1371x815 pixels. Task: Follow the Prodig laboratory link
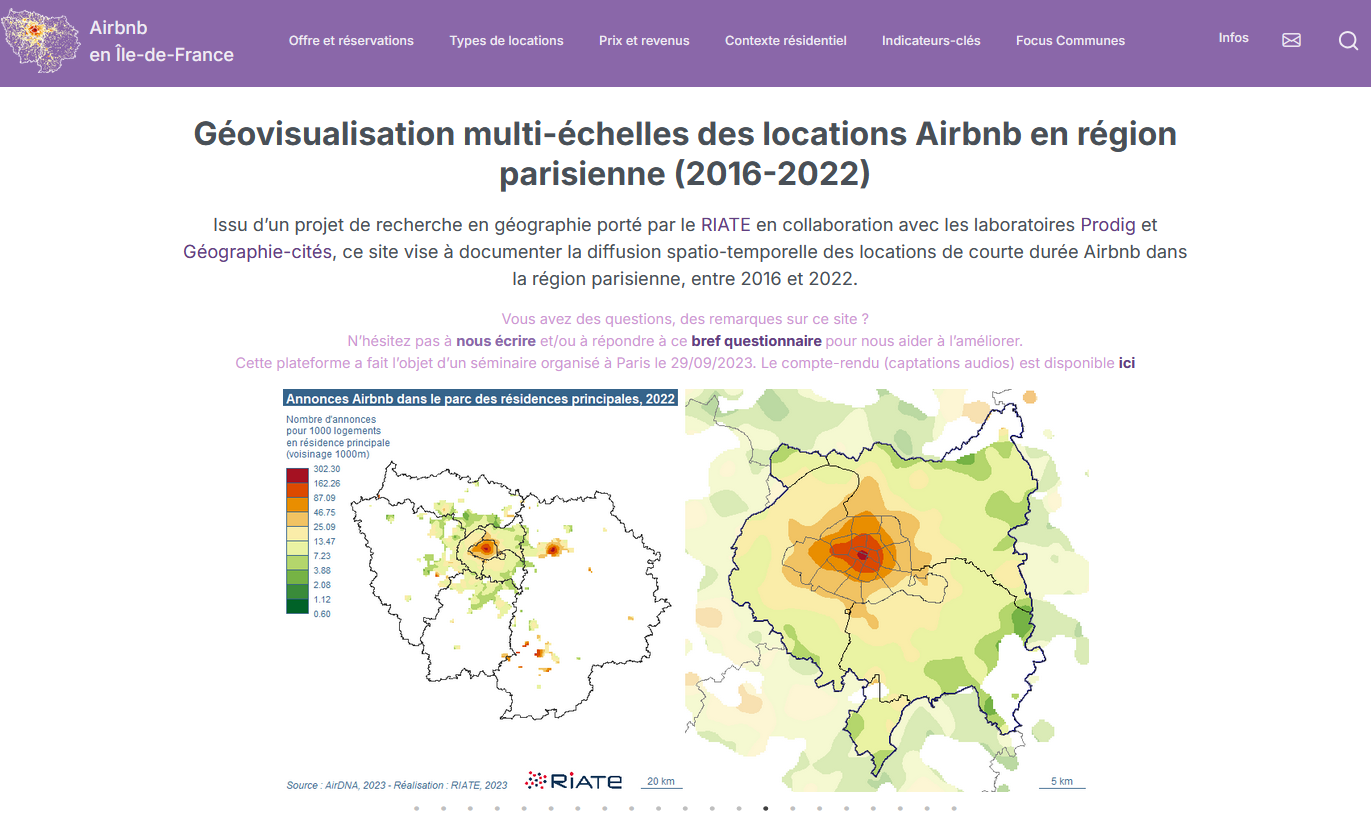tap(1108, 224)
